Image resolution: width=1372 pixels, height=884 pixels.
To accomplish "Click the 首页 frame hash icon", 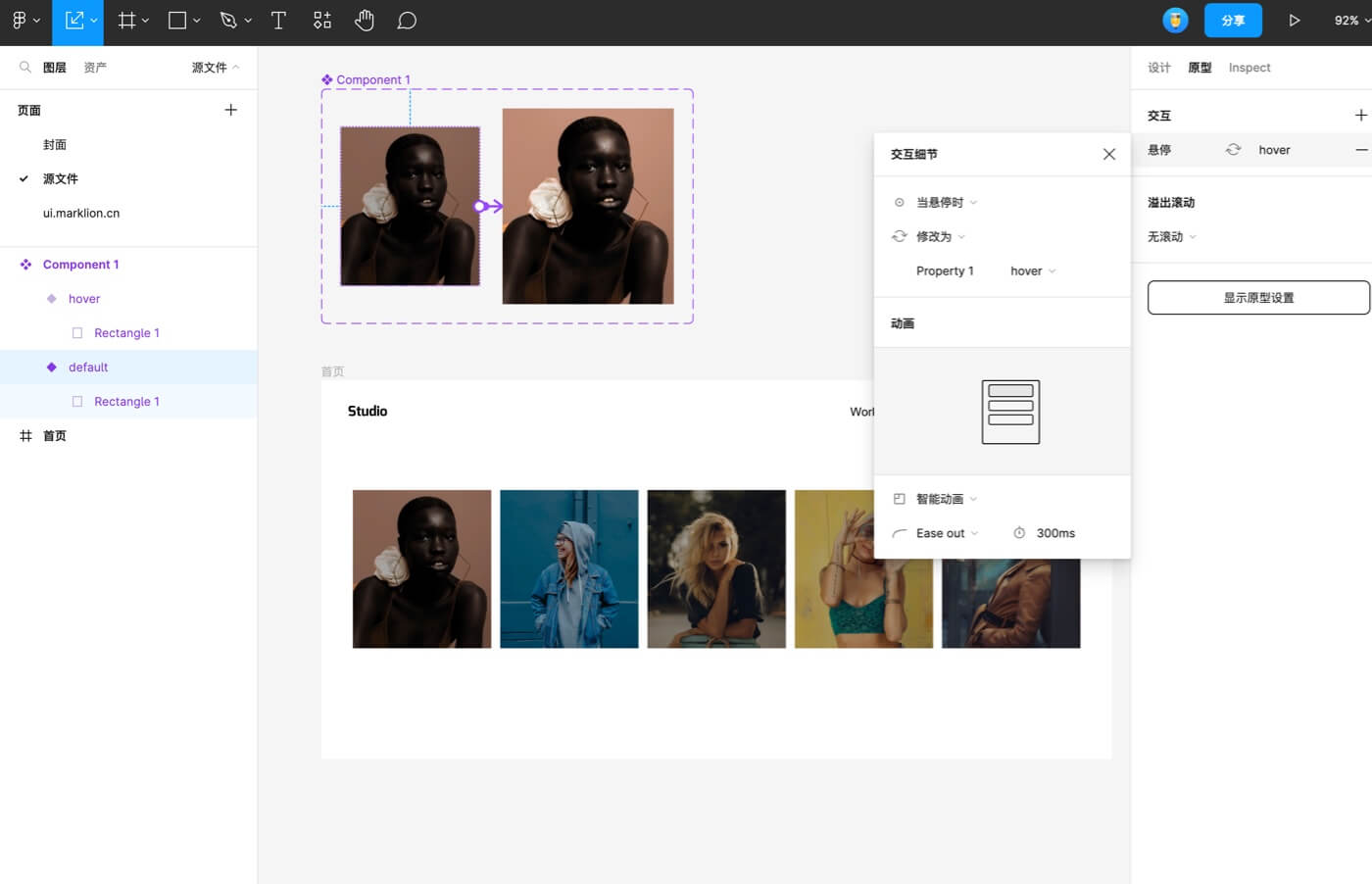I will [x=25, y=436].
